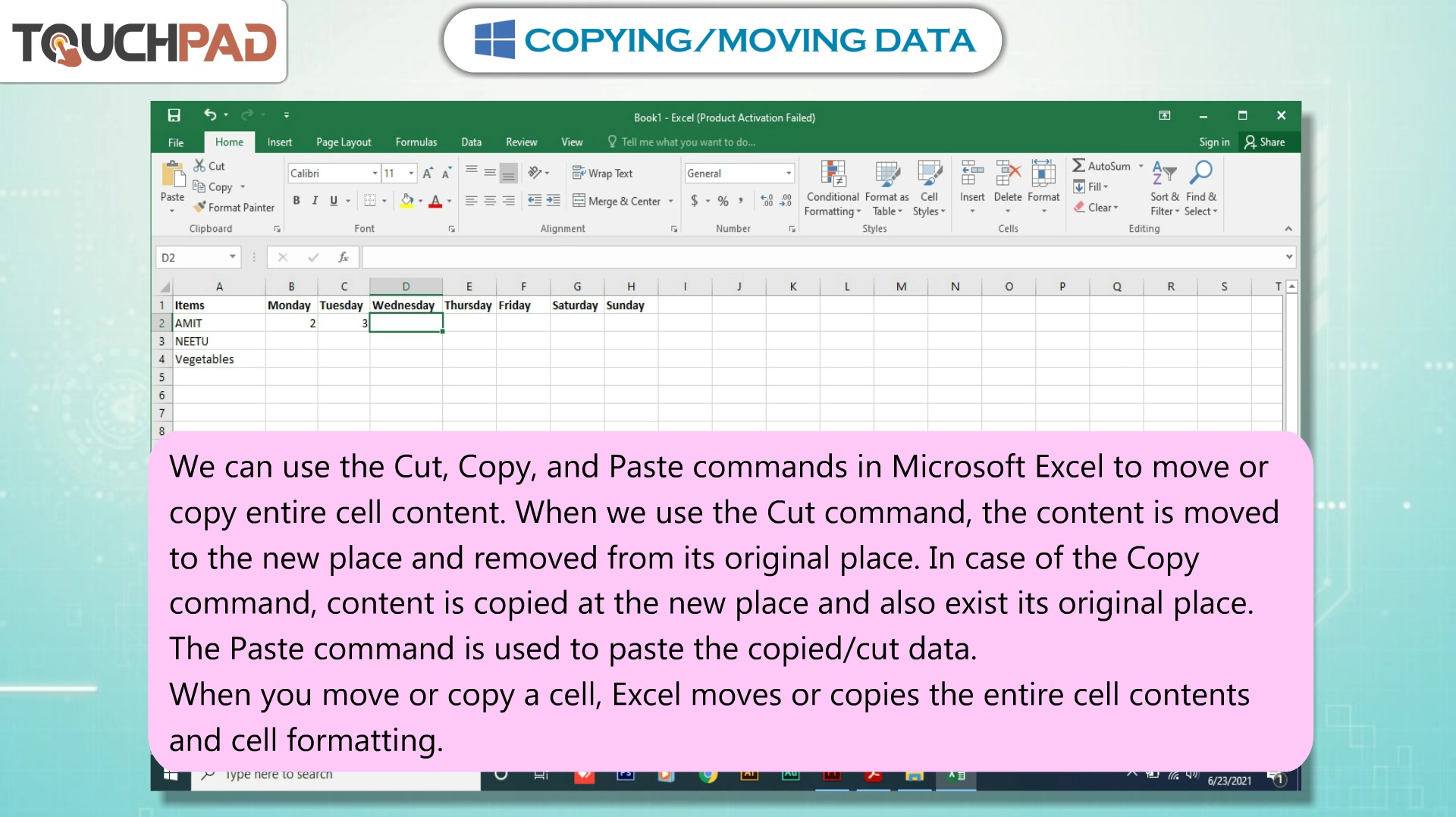Click the Sign in link
The width and height of the screenshot is (1456, 817).
(x=1214, y=142)
